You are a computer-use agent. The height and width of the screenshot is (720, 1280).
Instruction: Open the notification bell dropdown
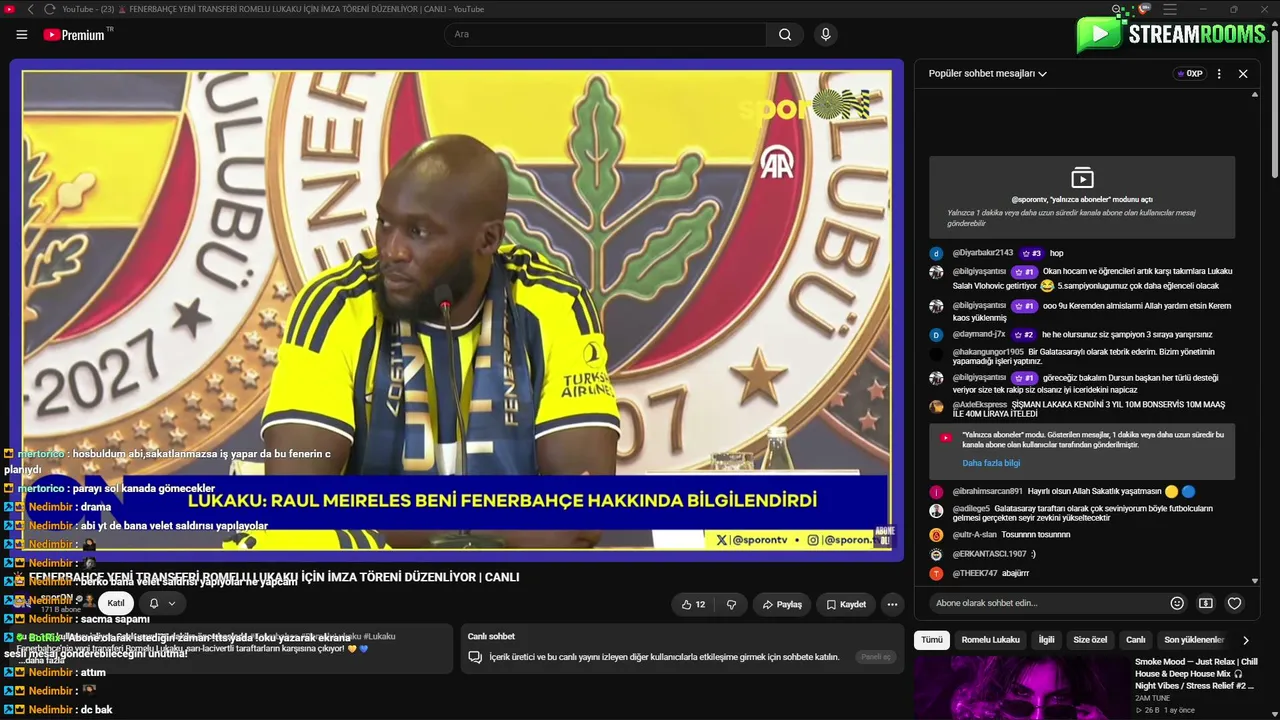point(162,603)
